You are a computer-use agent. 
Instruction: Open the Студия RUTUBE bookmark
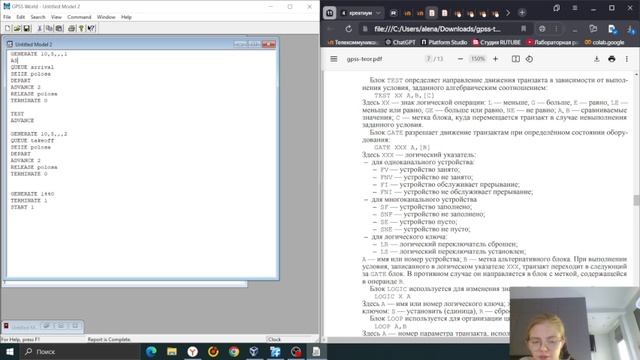pyautogui.click(x=497, y=42)
